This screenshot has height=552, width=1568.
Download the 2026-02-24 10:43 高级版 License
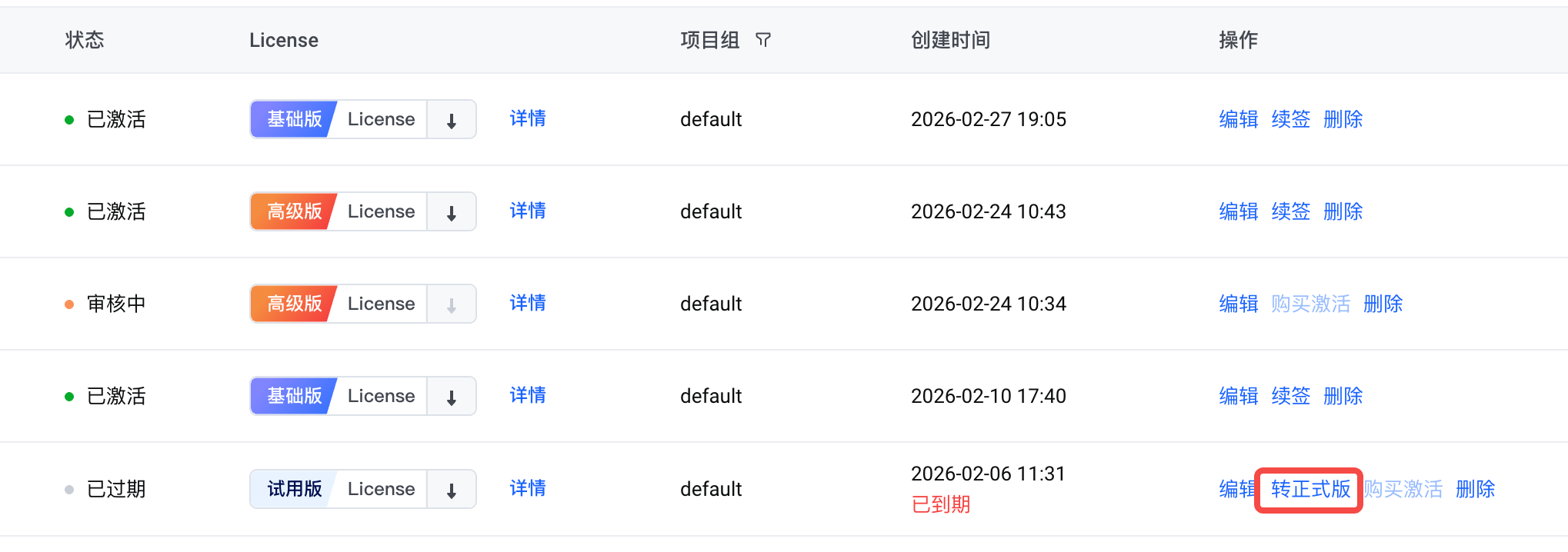(x=452, y=212)
